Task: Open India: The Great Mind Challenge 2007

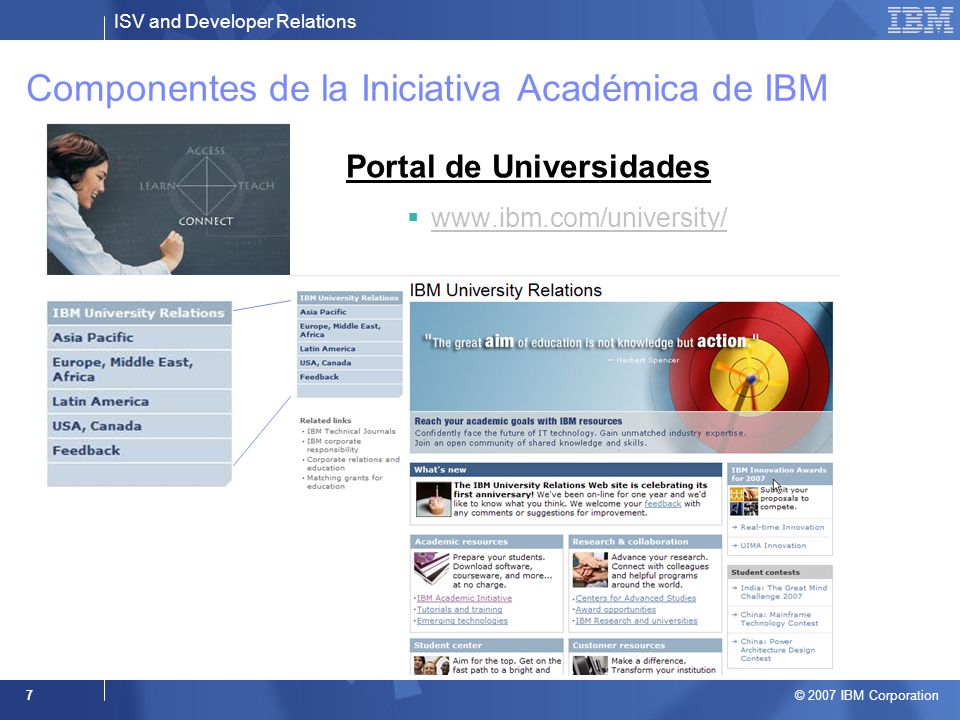Action: pyautogui.click(x=783, y=592)
